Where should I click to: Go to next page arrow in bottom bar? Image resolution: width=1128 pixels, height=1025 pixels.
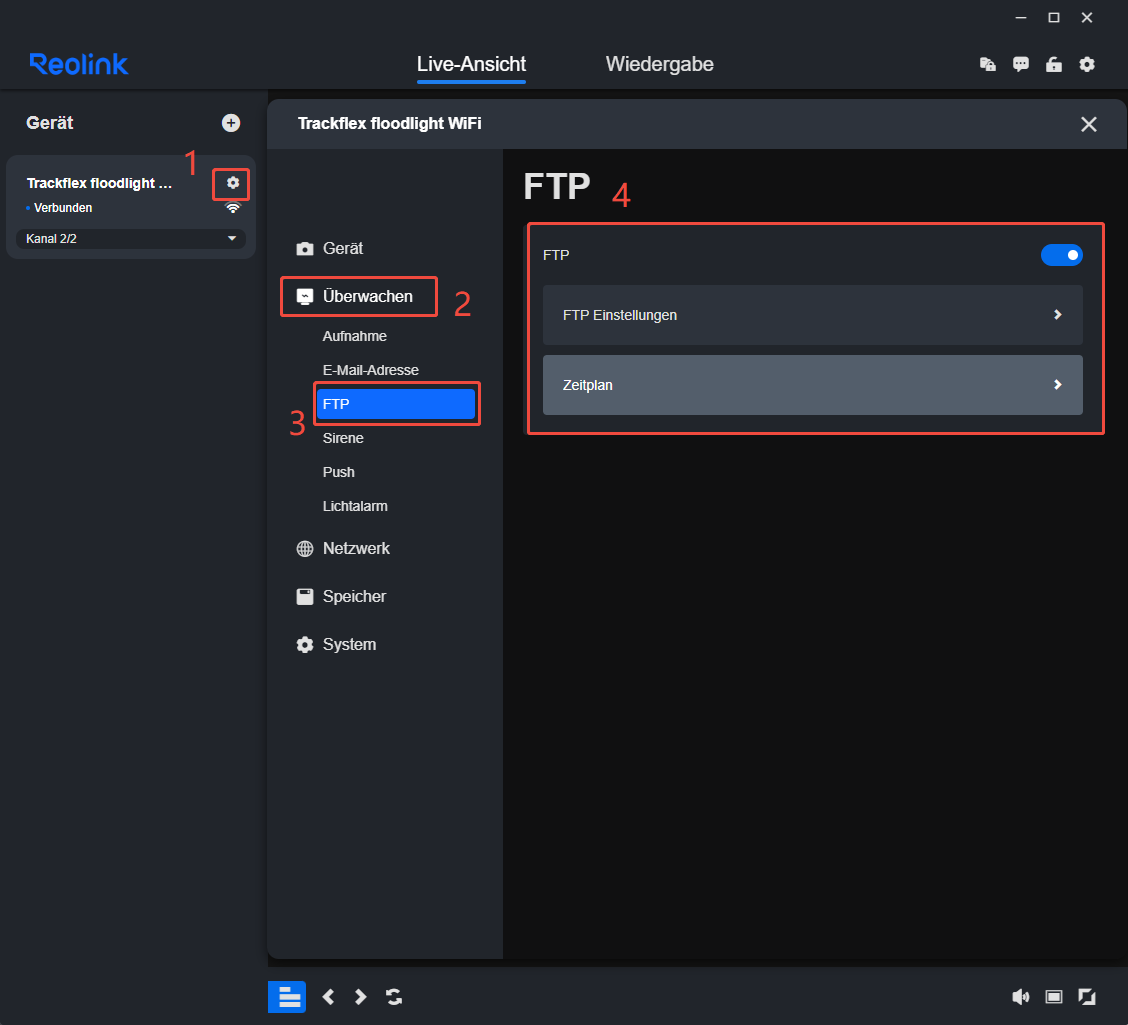point(360,997)
